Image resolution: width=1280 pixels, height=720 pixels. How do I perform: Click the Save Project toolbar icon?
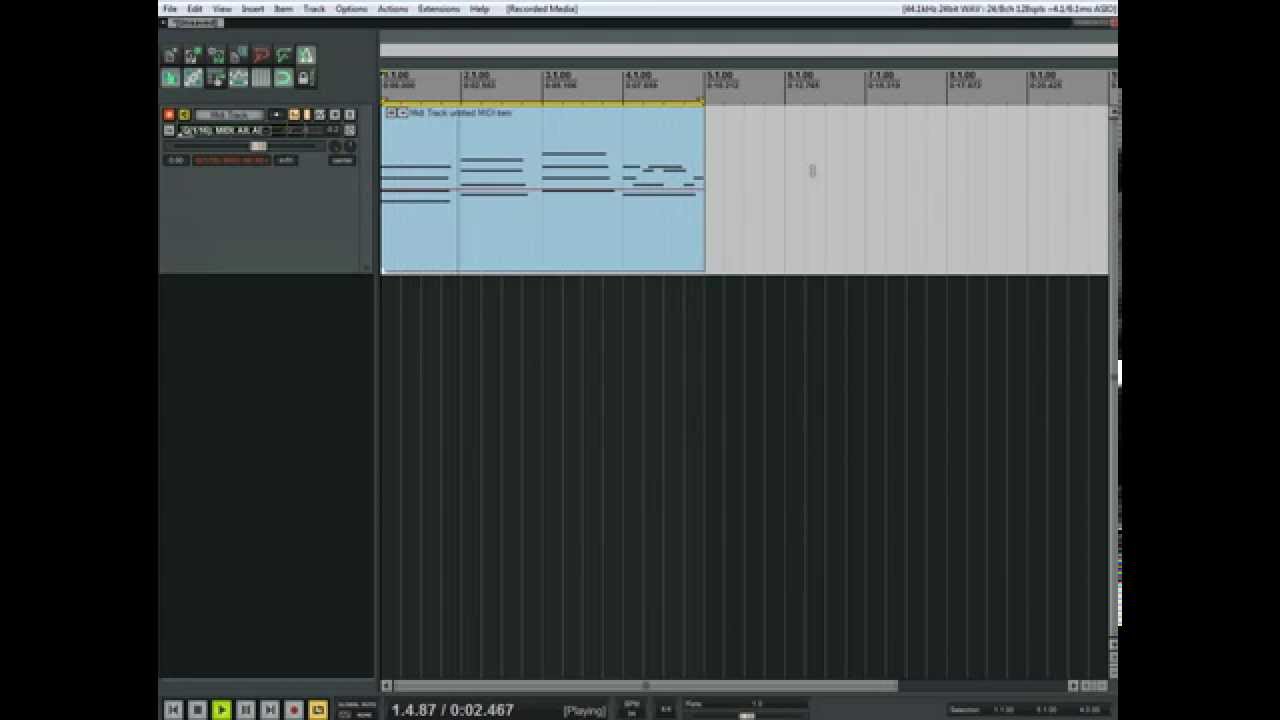pyautogui.click(x=216, y=56)
